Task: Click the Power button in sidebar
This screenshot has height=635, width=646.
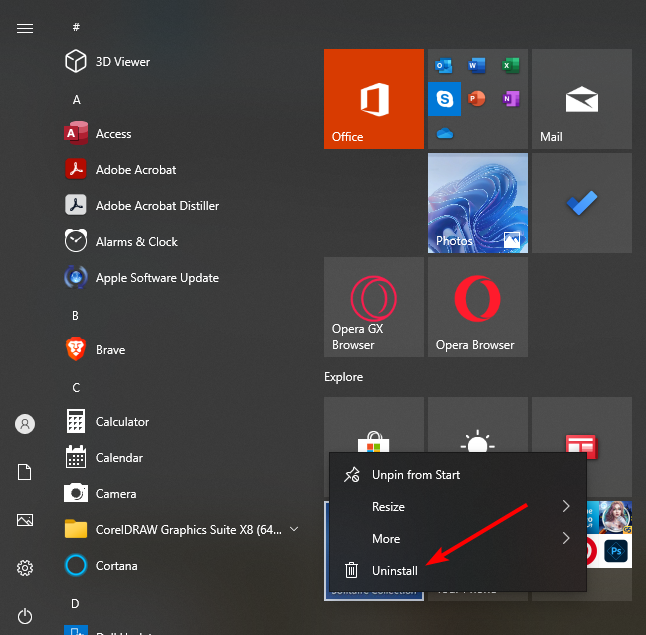Action: (25, 616)
